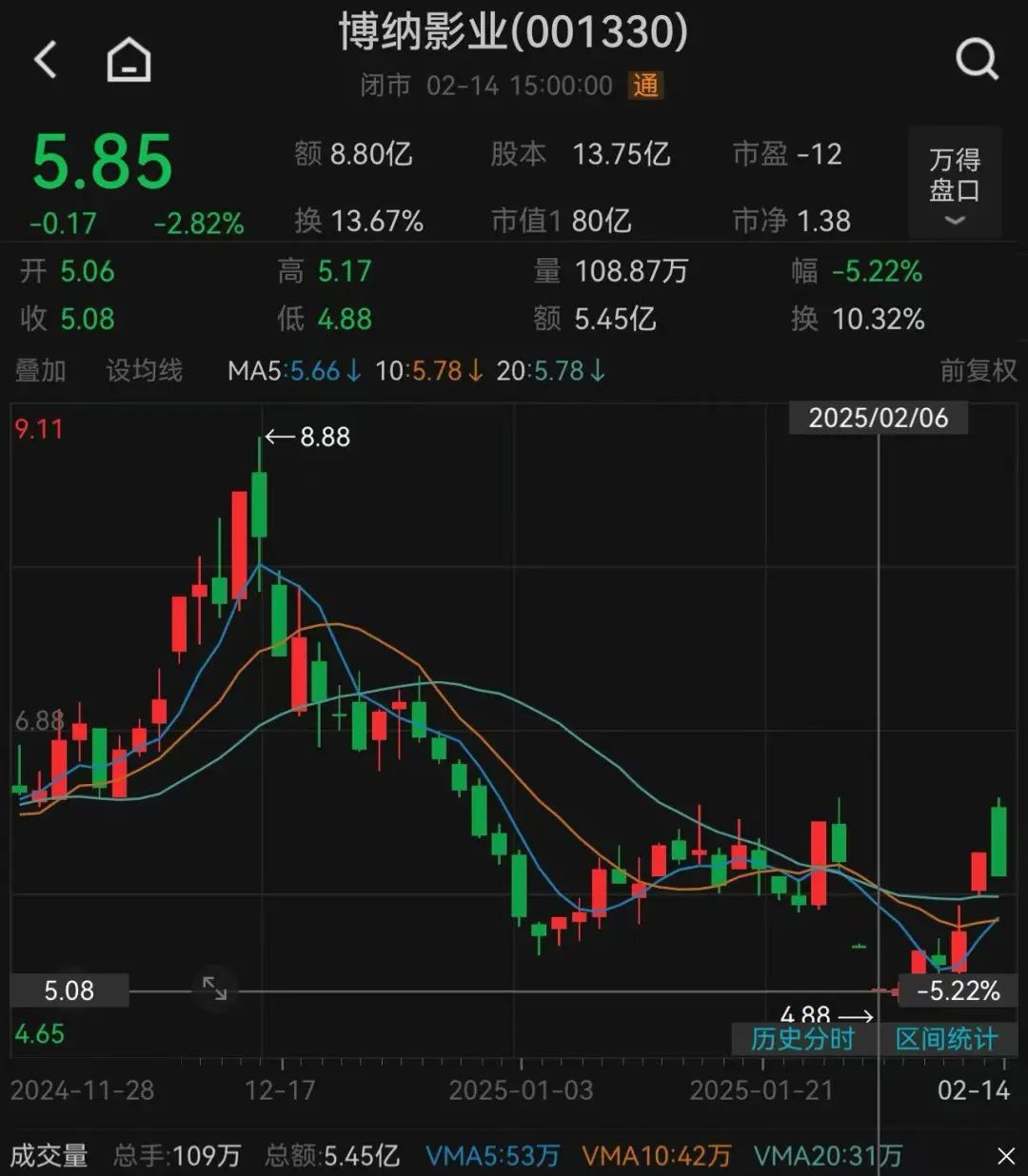This screenshot has width=1028, height=1176.
Task: Open stock search magnifier
Action: (x=977, y=59)
